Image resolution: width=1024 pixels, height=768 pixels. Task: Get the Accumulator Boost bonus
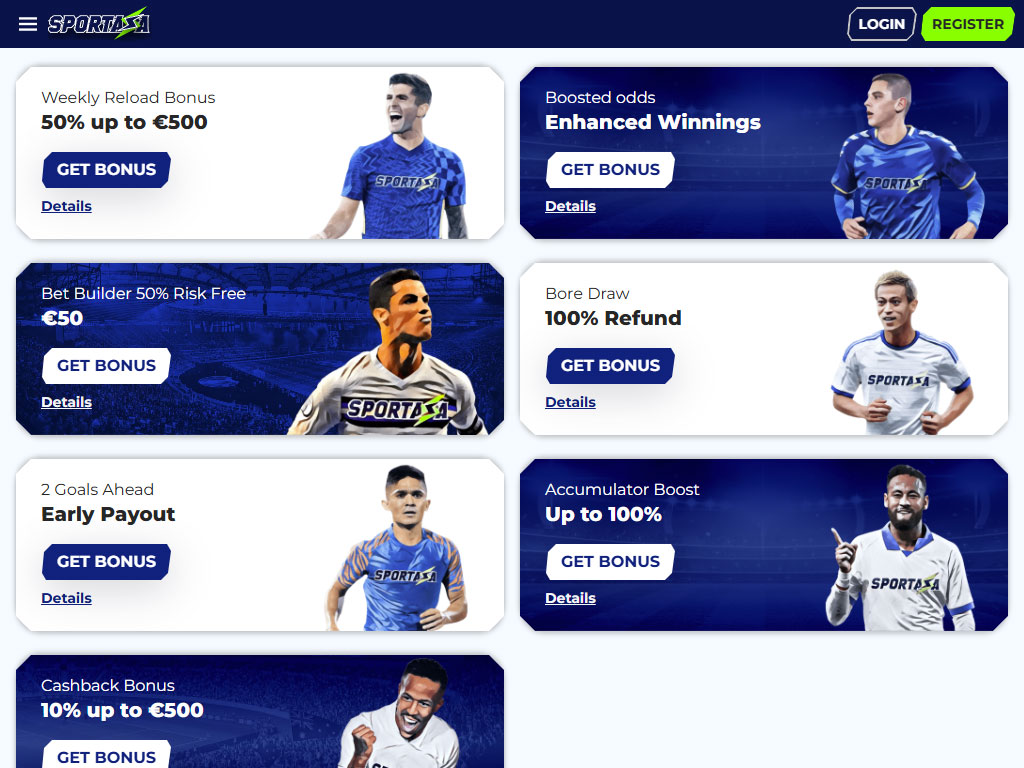point(610,562)
